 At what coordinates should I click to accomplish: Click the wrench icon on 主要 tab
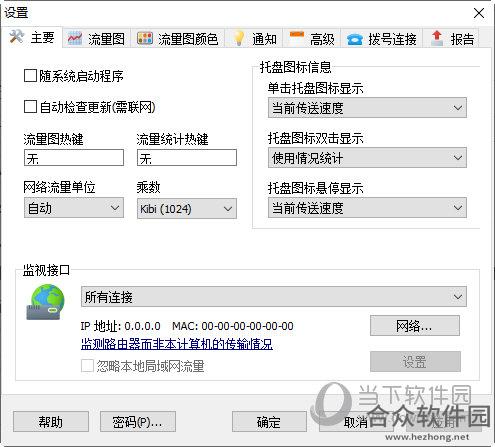coord(16,37)
